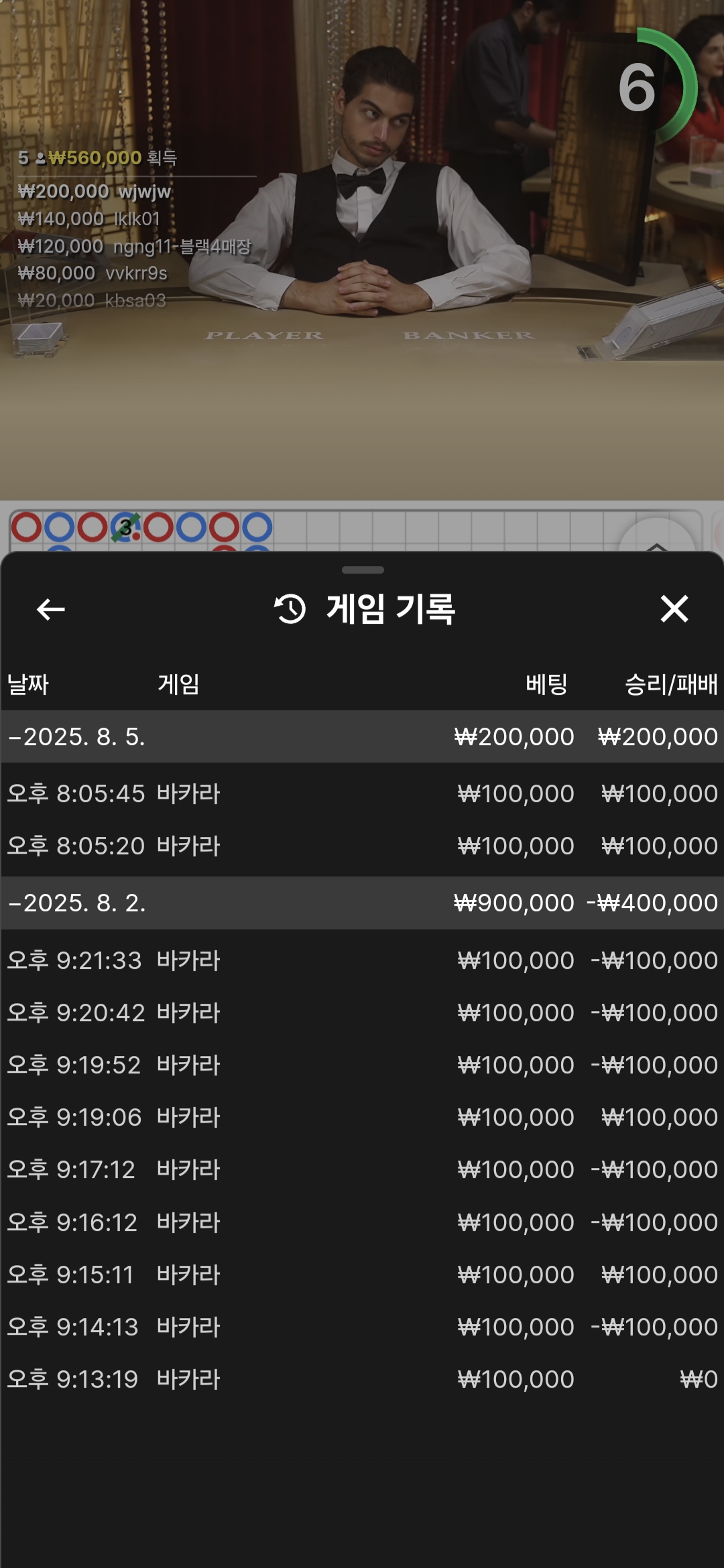Select the 날짜 column header

pos(28,684)
